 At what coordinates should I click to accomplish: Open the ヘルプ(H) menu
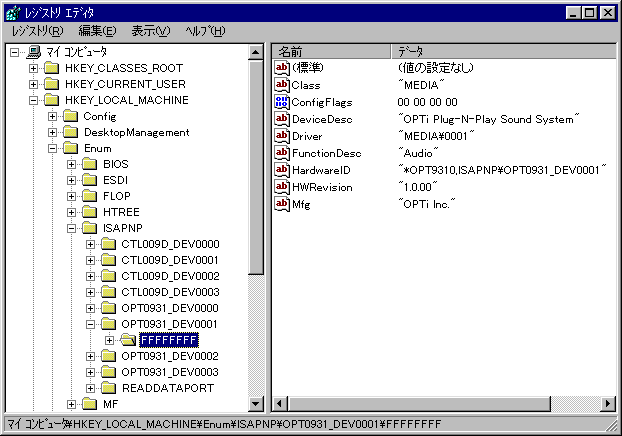pyautogui.click(x=205, y=31)
